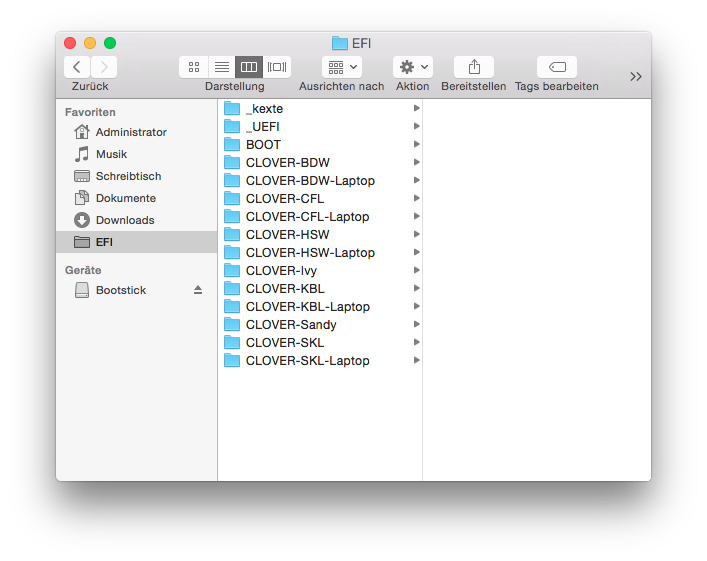Select the CLOVER-HSW-Laptop folder icon
The width and height of the screenshot is (707, 561).
coord(232,253)
